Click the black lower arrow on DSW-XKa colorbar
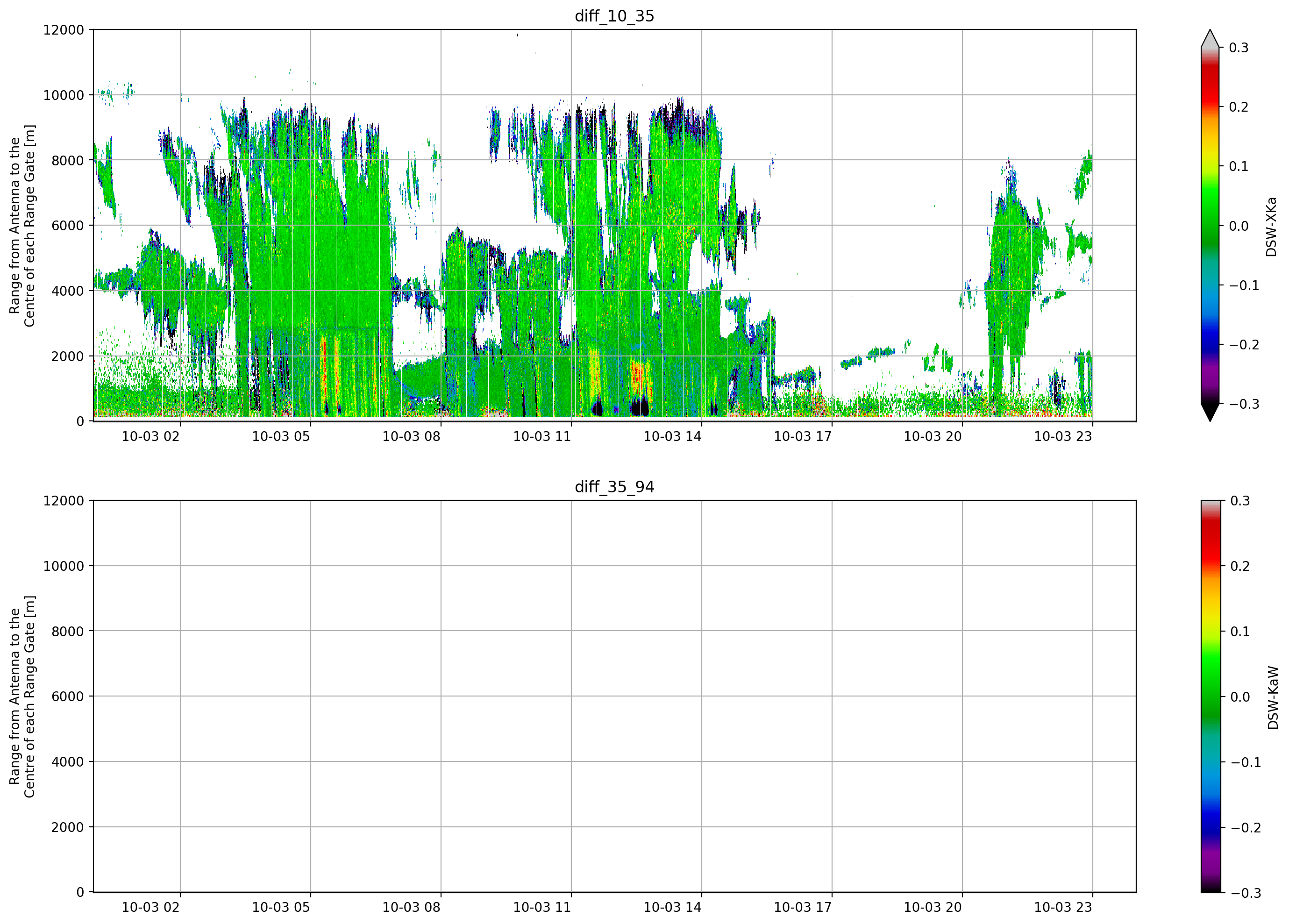This screenshot has height=924, width=1289. point(1210,412)
